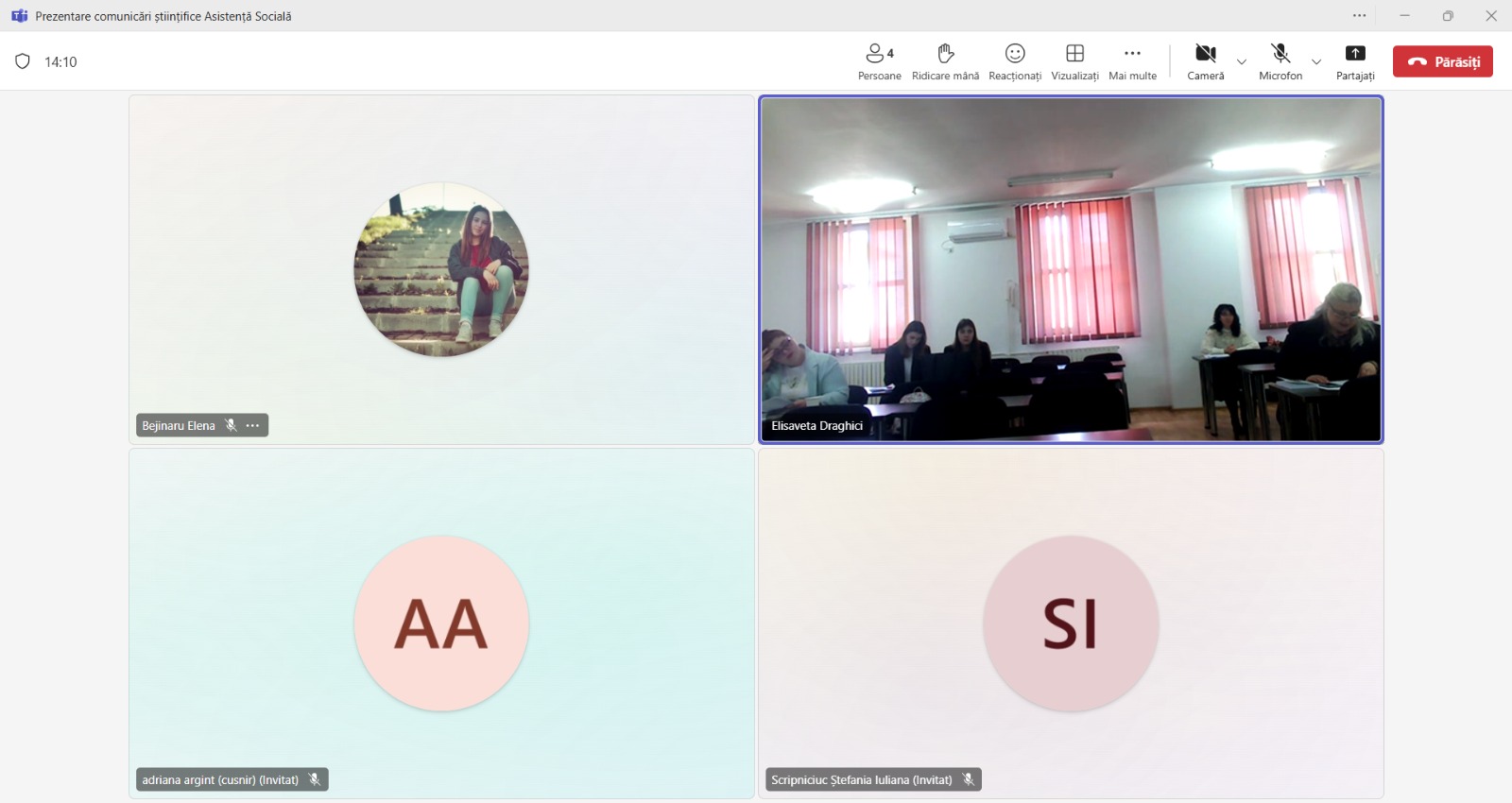
Task: Open title bar three-dots settings menu
Action: pos(1359,16)
